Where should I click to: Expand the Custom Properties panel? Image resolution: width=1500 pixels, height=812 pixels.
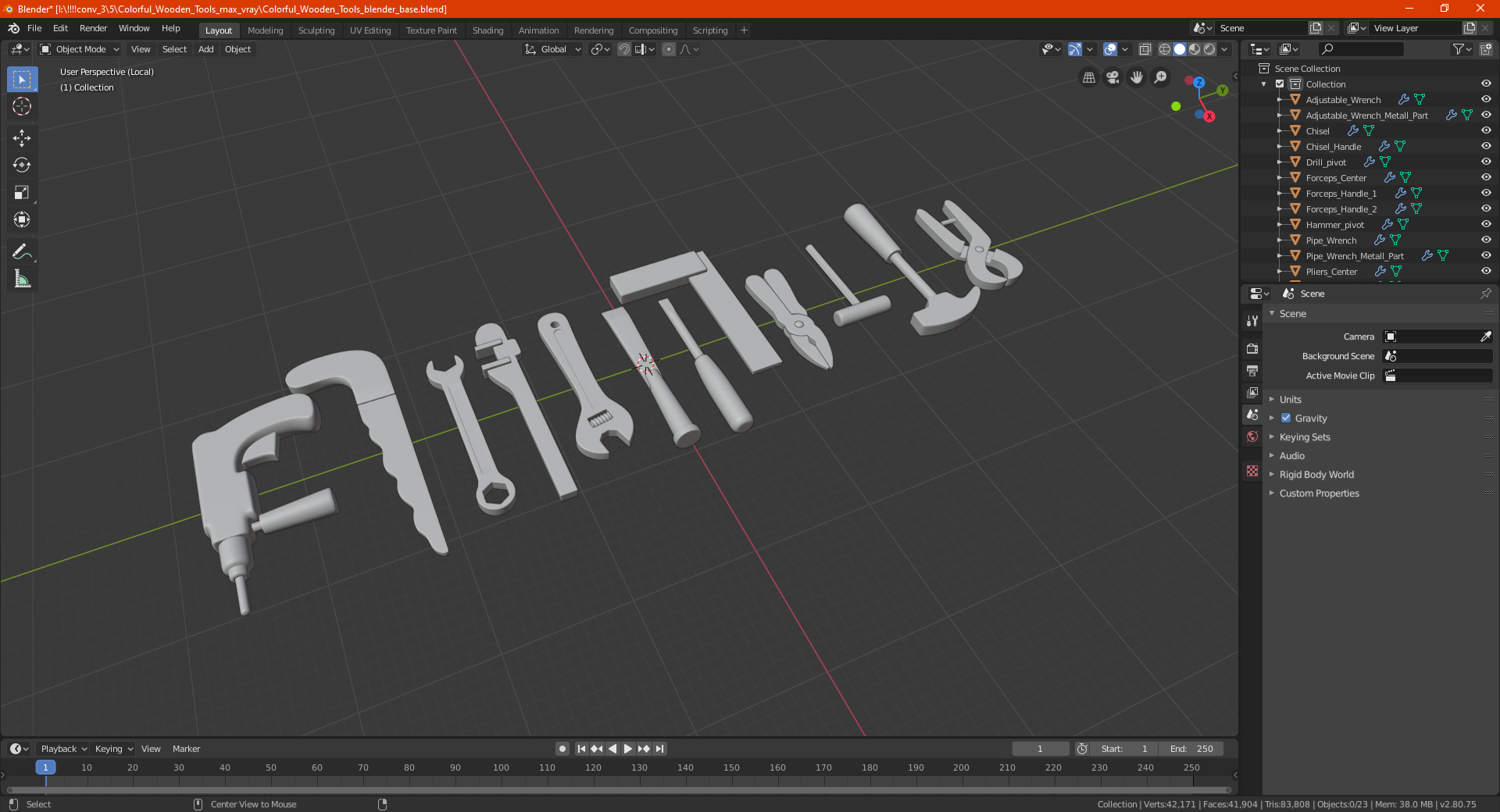pyautogui.click(x=1319, y=493)
